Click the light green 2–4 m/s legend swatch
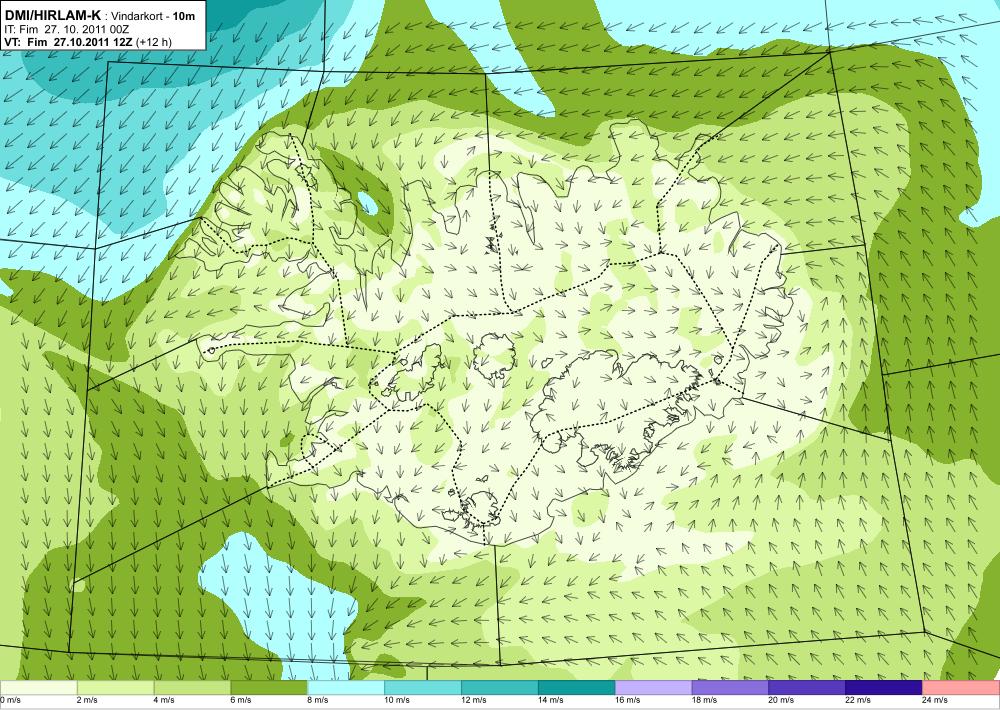Viewport: 1000px width, 710px height. pos(115,688)
